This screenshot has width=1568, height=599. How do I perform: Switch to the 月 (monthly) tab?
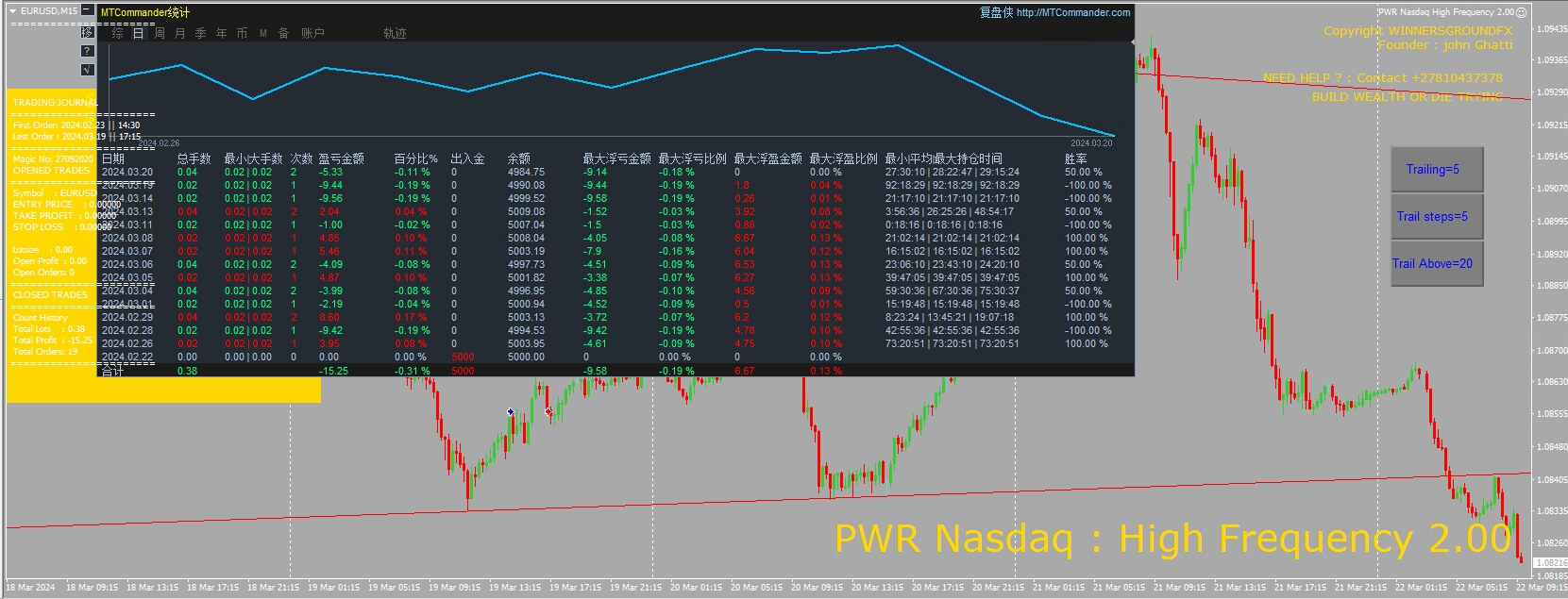click(x=180, y=33)
